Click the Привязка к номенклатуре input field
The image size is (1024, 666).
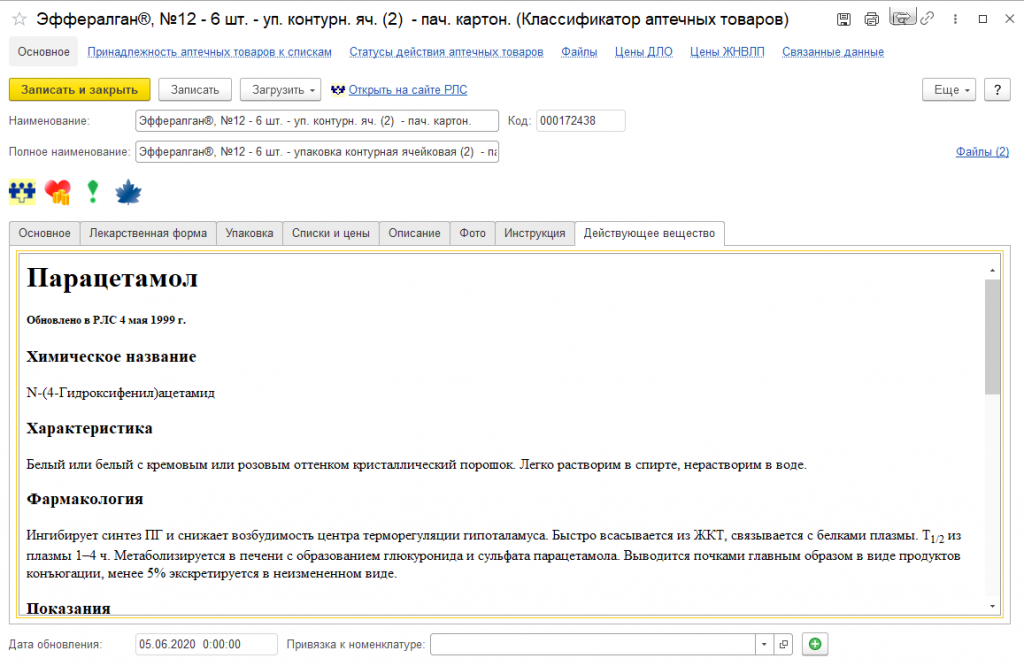tap(592, 644)
